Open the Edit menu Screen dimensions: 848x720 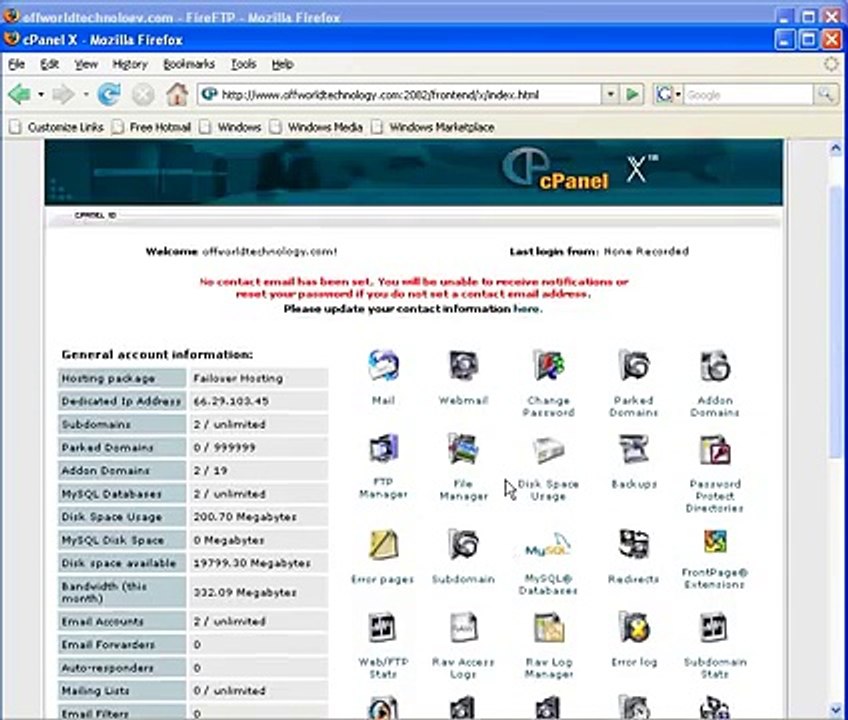(49, 64)
